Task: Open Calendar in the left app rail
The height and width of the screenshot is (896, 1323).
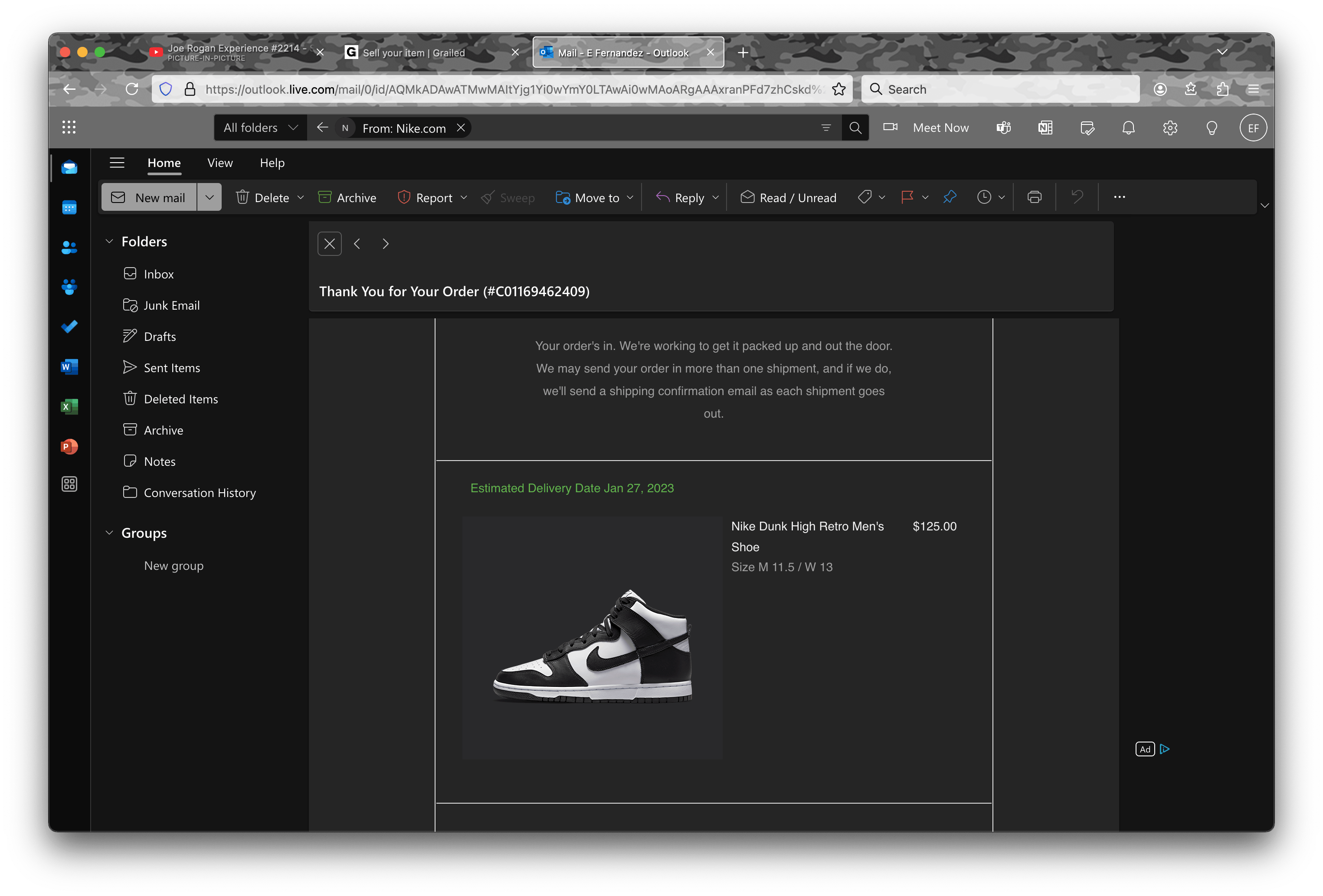Action: click(x=69, y=208)
